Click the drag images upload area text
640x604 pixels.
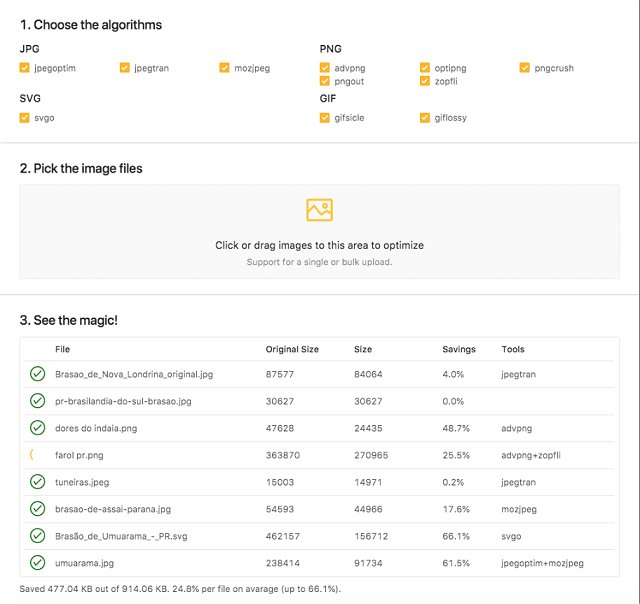tap(319, 245)
